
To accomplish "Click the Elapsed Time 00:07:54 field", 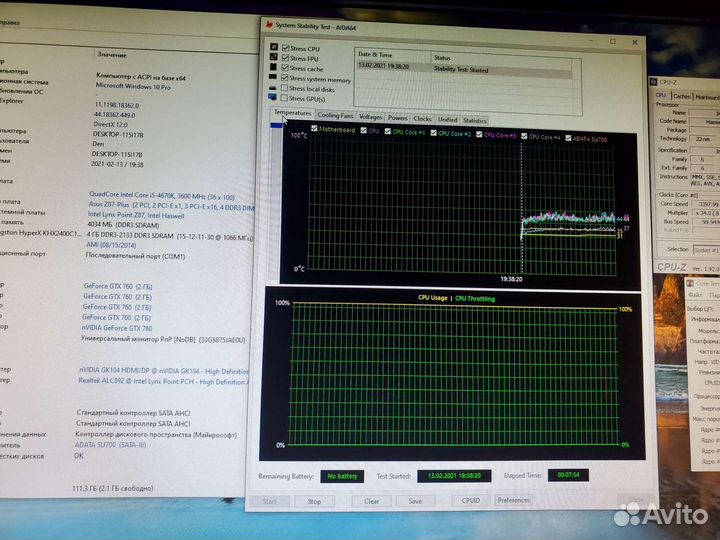I will [x=568, y=475].
